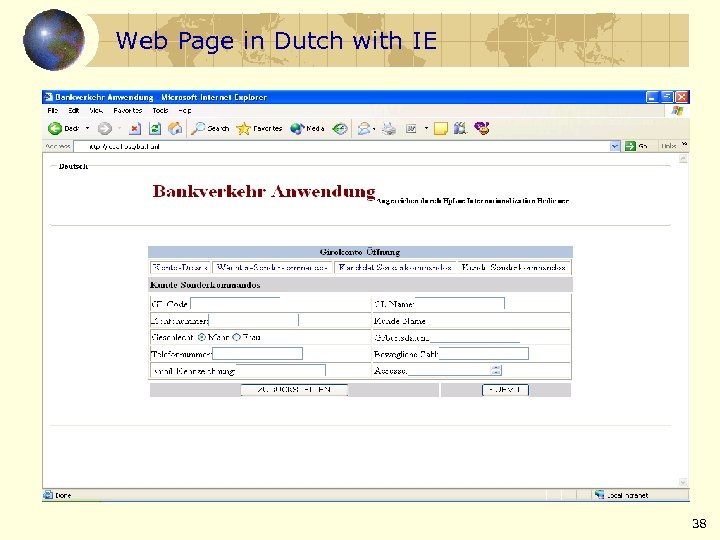This screenshot has width=720, height=540.
Task: Click the Mail toolbar icon
Action: [x=364, y=129]
